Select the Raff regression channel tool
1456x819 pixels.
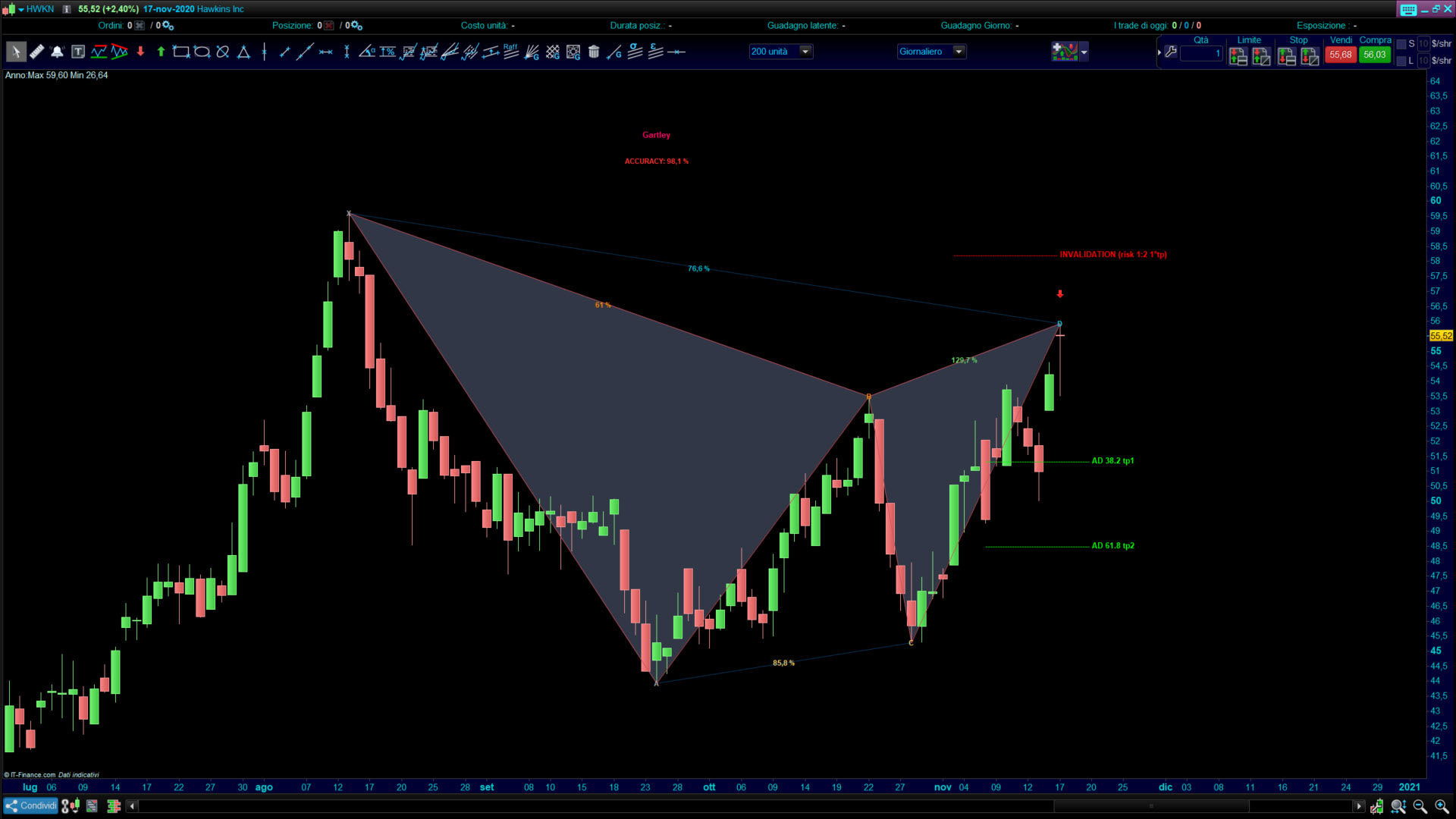coord(510,52)
